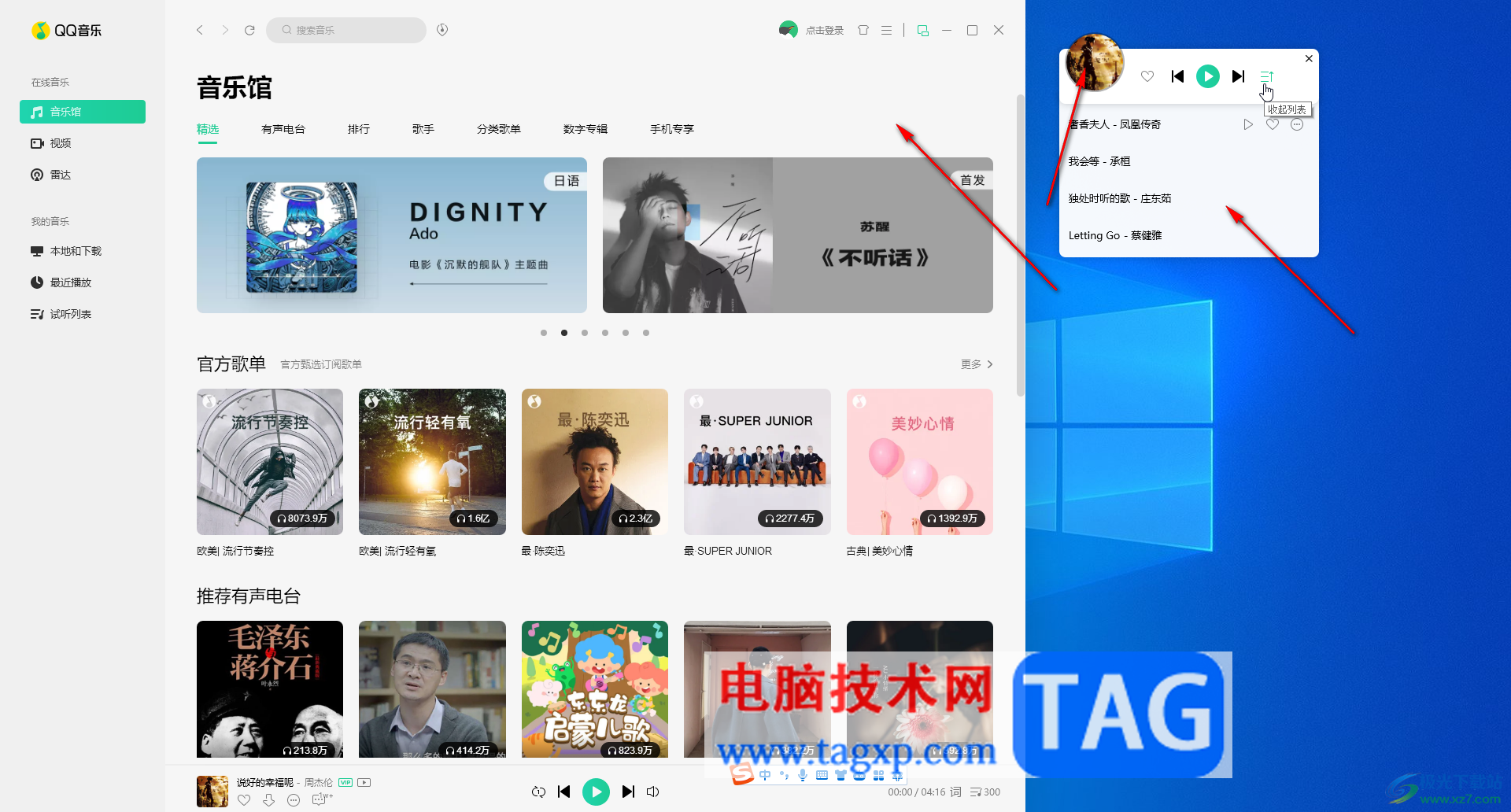
Task: Switch to the 分类歌单 tab
Action: (x=499, y=129)
